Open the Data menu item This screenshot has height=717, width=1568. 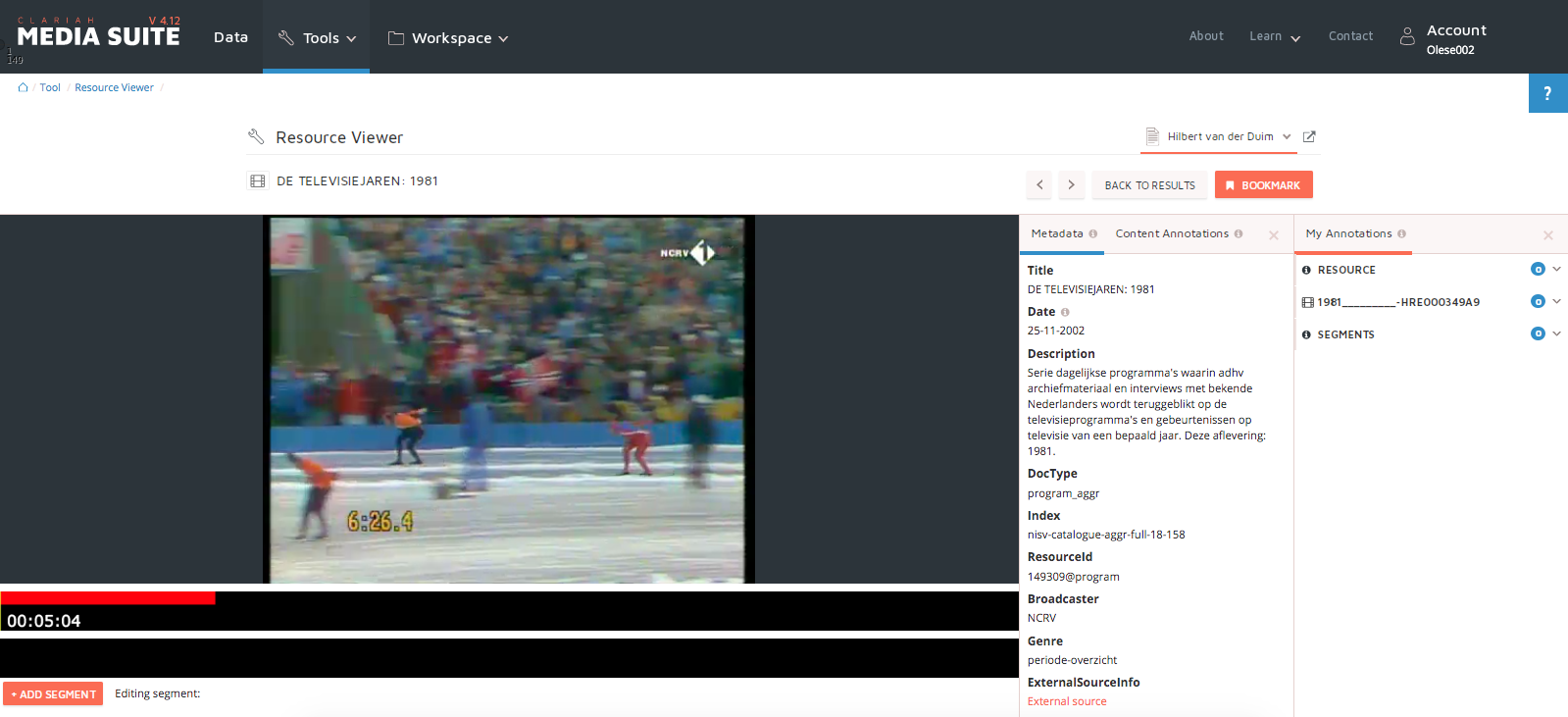tap(230, 37)
